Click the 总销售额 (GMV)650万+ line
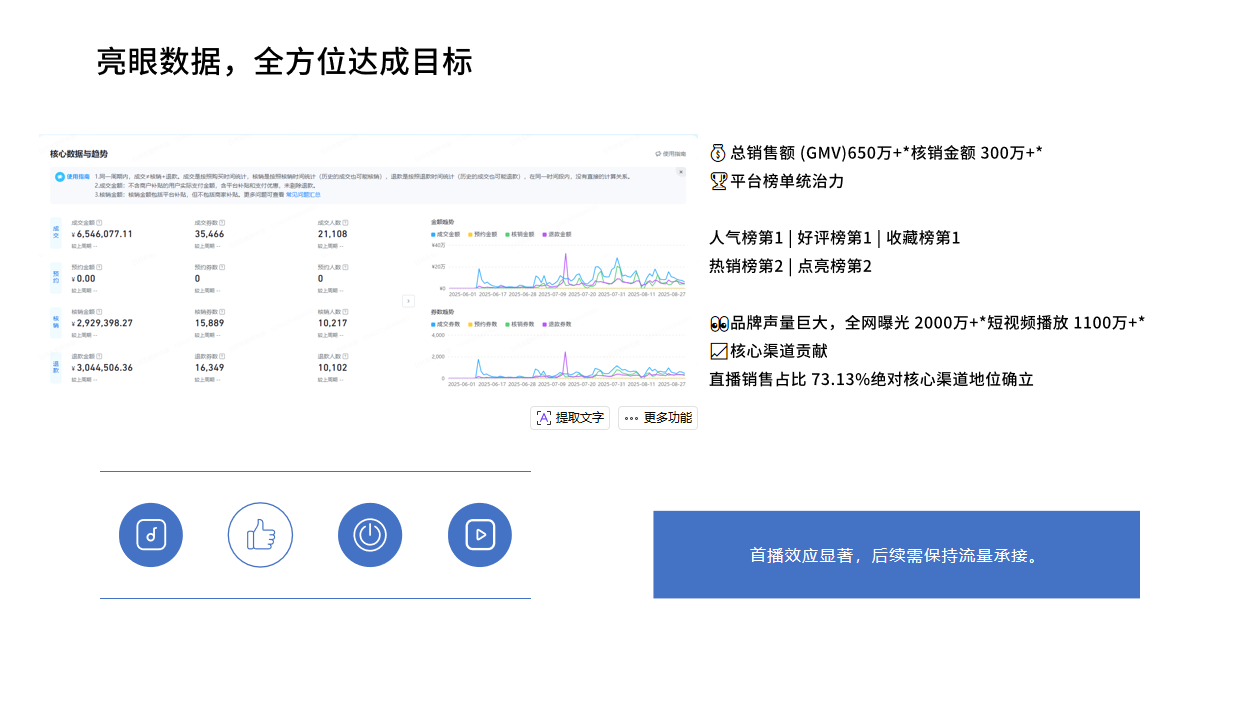The image size is (1257, 701). tap(877, 153)
